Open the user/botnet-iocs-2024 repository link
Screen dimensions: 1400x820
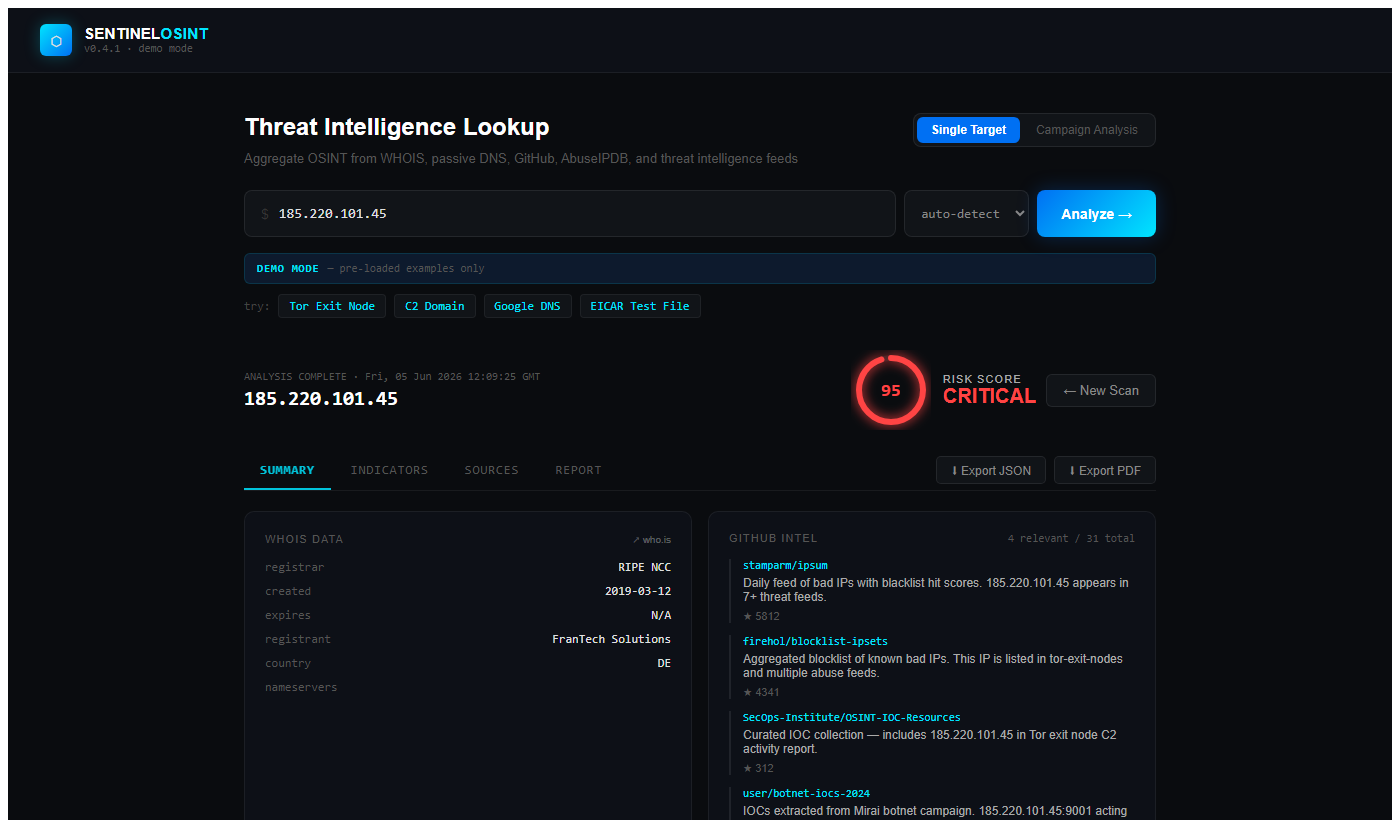pyautogui.click(x=806, y=793)
